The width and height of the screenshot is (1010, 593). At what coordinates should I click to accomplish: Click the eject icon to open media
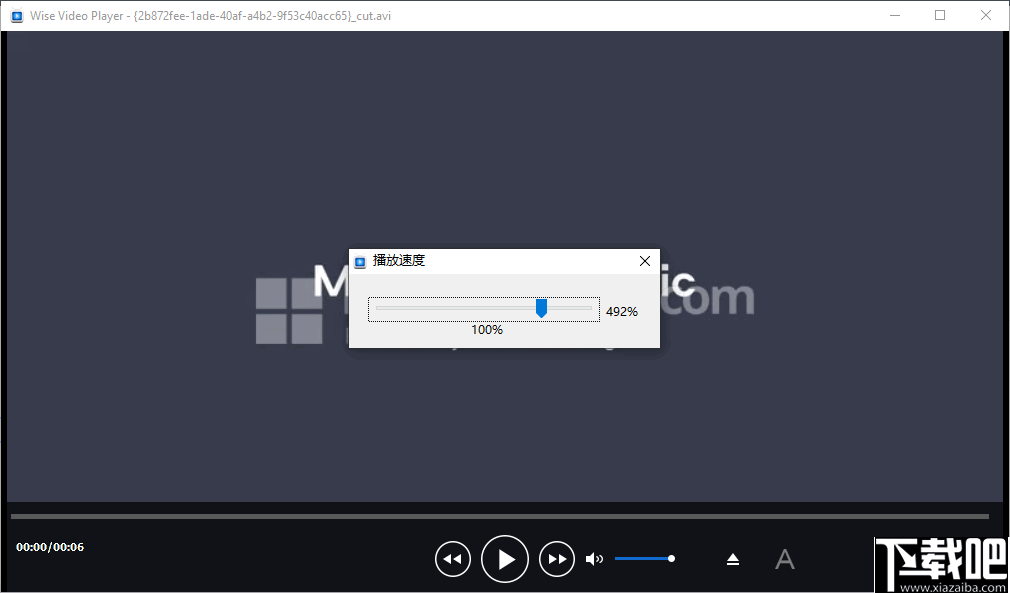click(733, 560)
